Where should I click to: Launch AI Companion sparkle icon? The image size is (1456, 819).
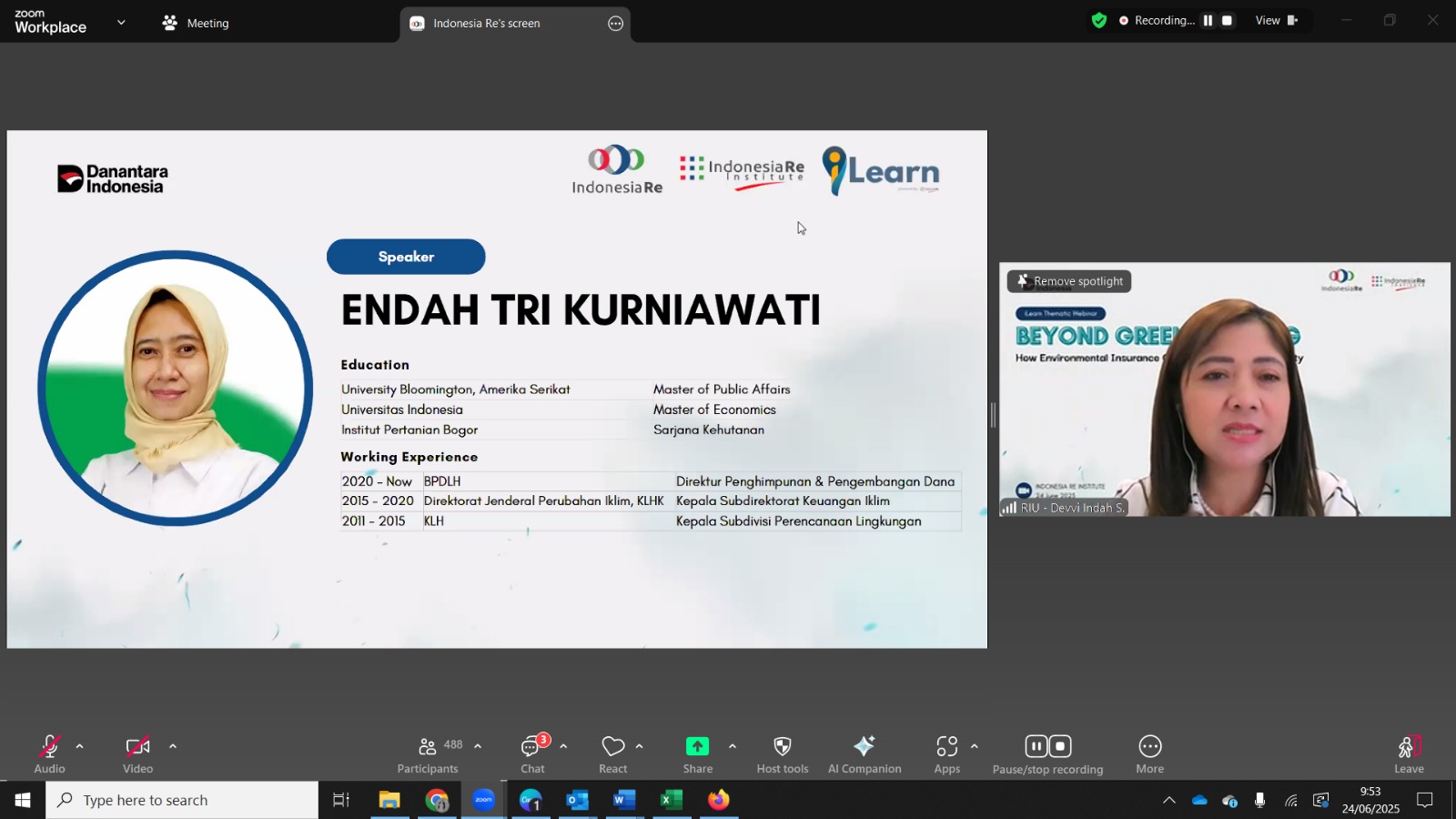click(864, 746)
